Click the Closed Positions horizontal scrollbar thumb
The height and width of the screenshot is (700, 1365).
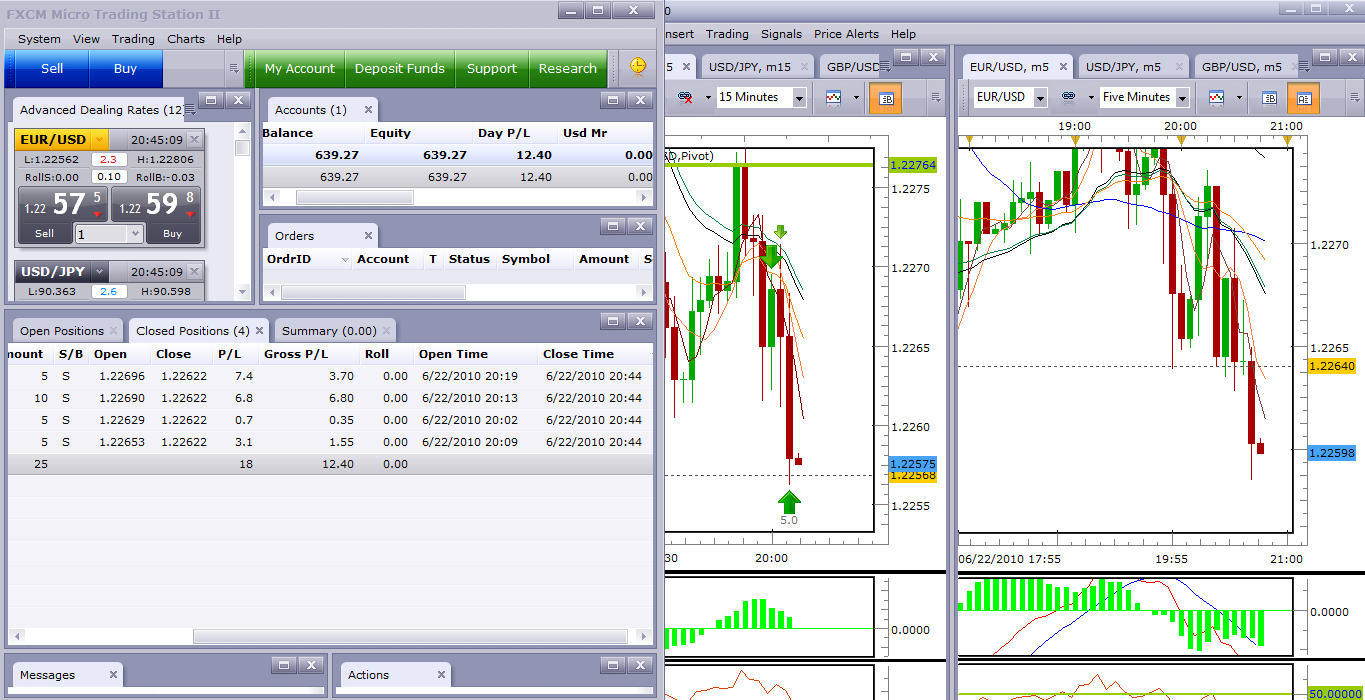point(412,636)
